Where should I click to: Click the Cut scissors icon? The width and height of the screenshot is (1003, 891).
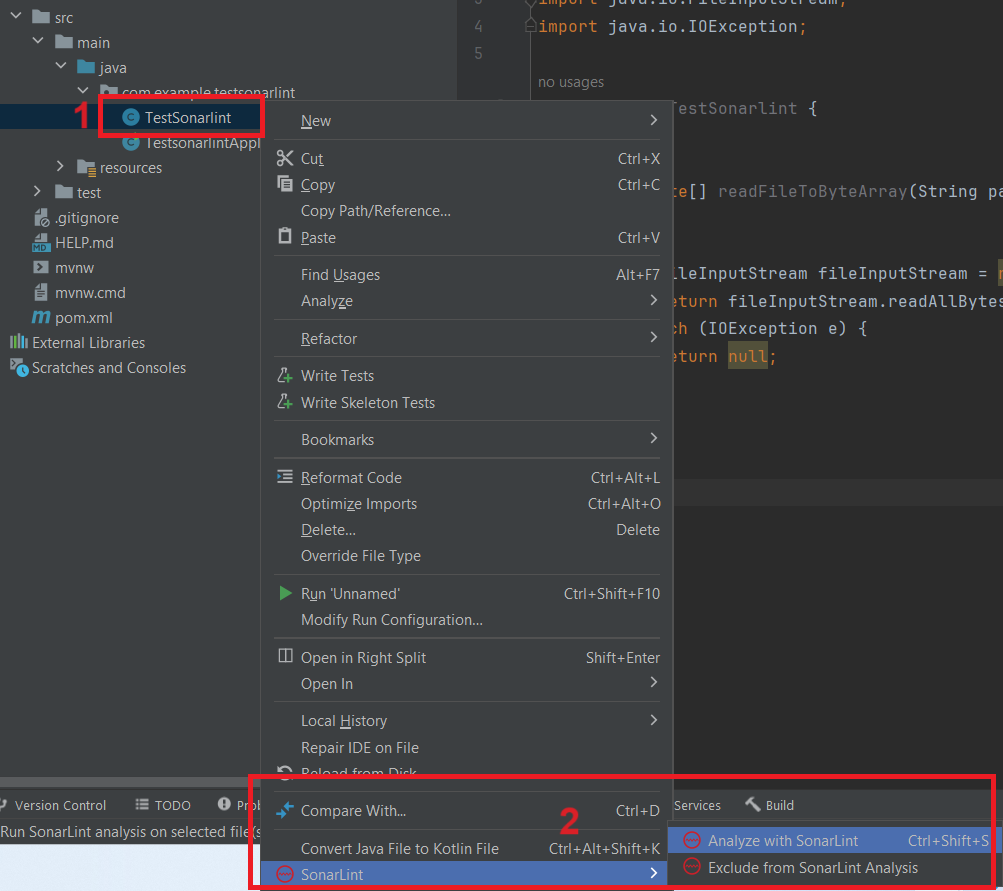(x=285, y=158)
